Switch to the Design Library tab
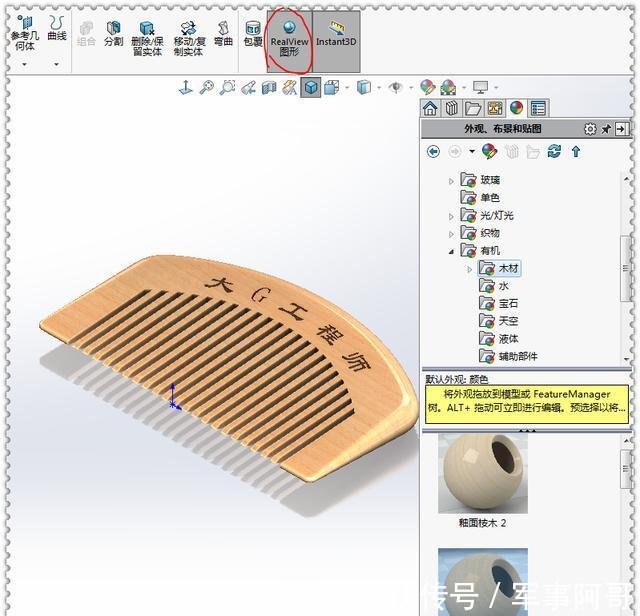 [x=452, y=108]
